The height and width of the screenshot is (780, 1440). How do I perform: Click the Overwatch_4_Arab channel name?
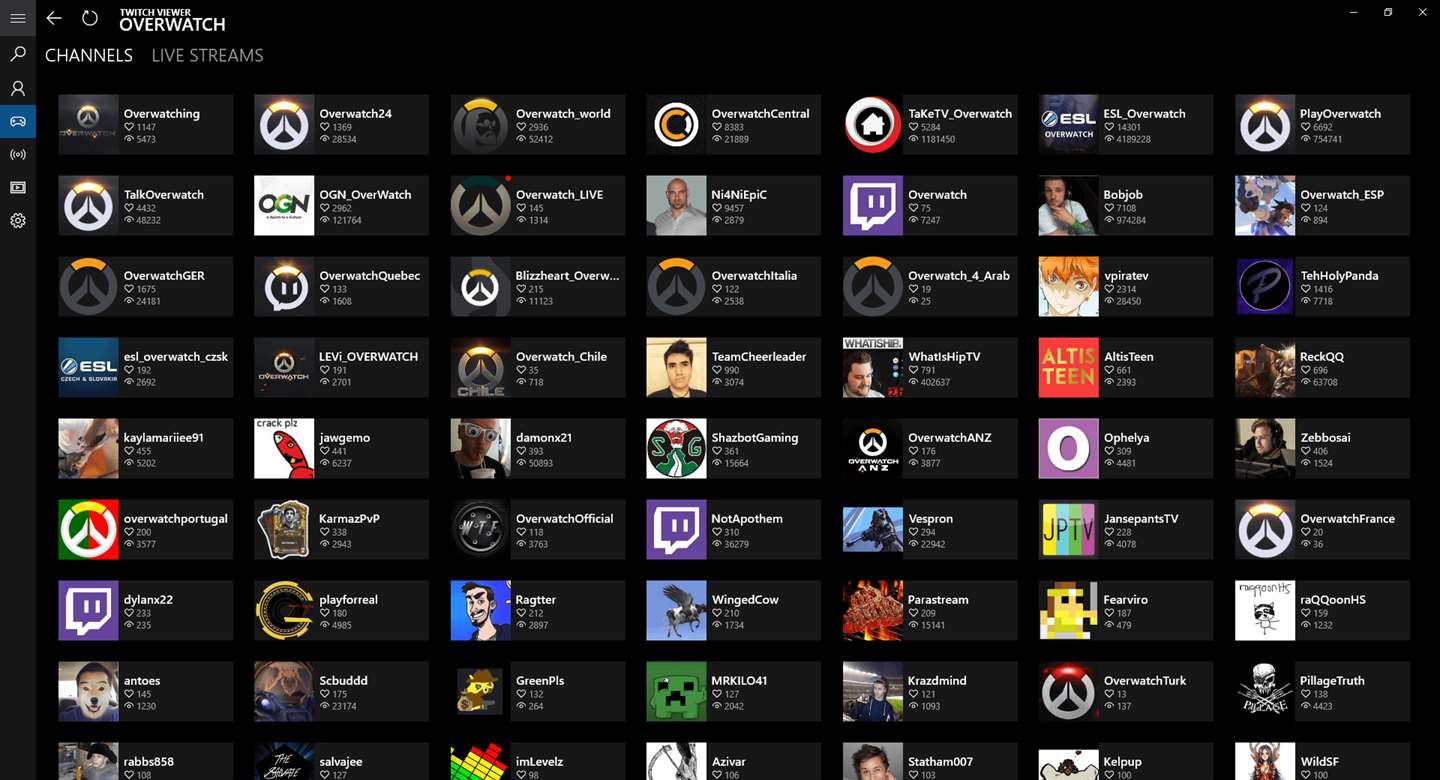coord(959,276)
